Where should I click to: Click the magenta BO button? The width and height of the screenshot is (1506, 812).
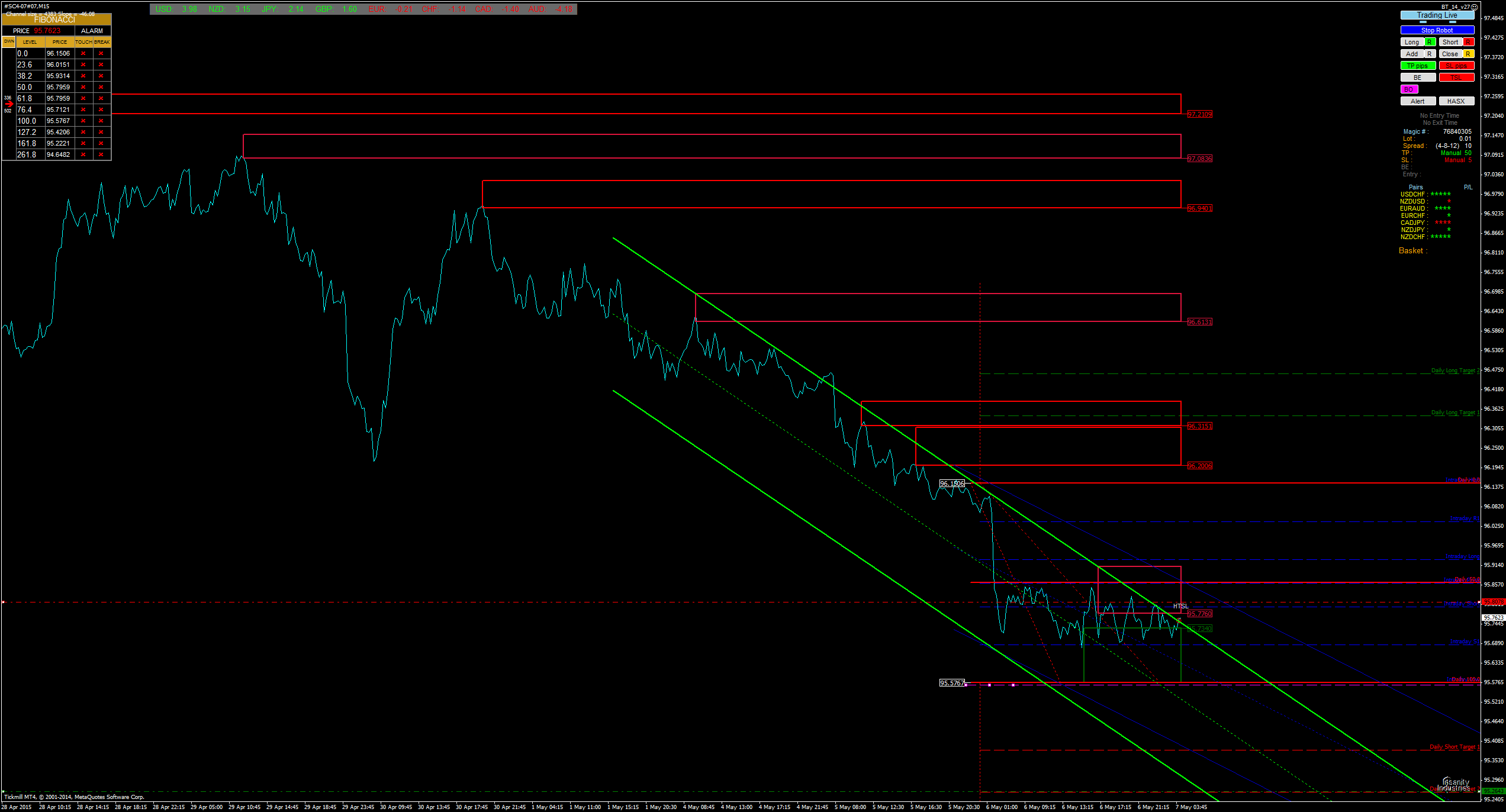point(1409,89)
